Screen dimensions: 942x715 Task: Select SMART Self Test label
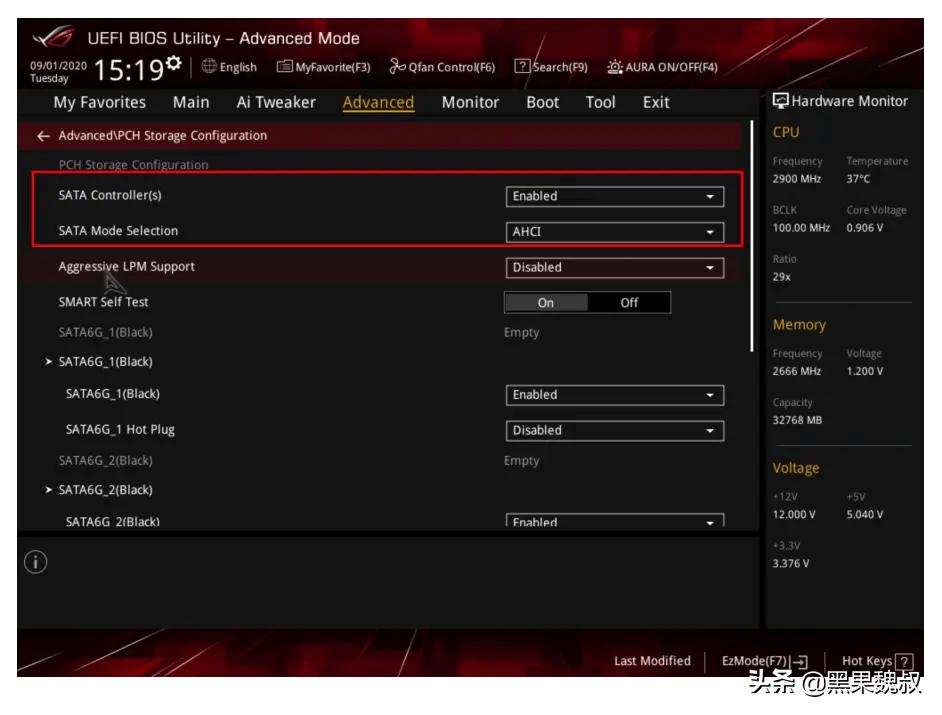coord(103,302)
